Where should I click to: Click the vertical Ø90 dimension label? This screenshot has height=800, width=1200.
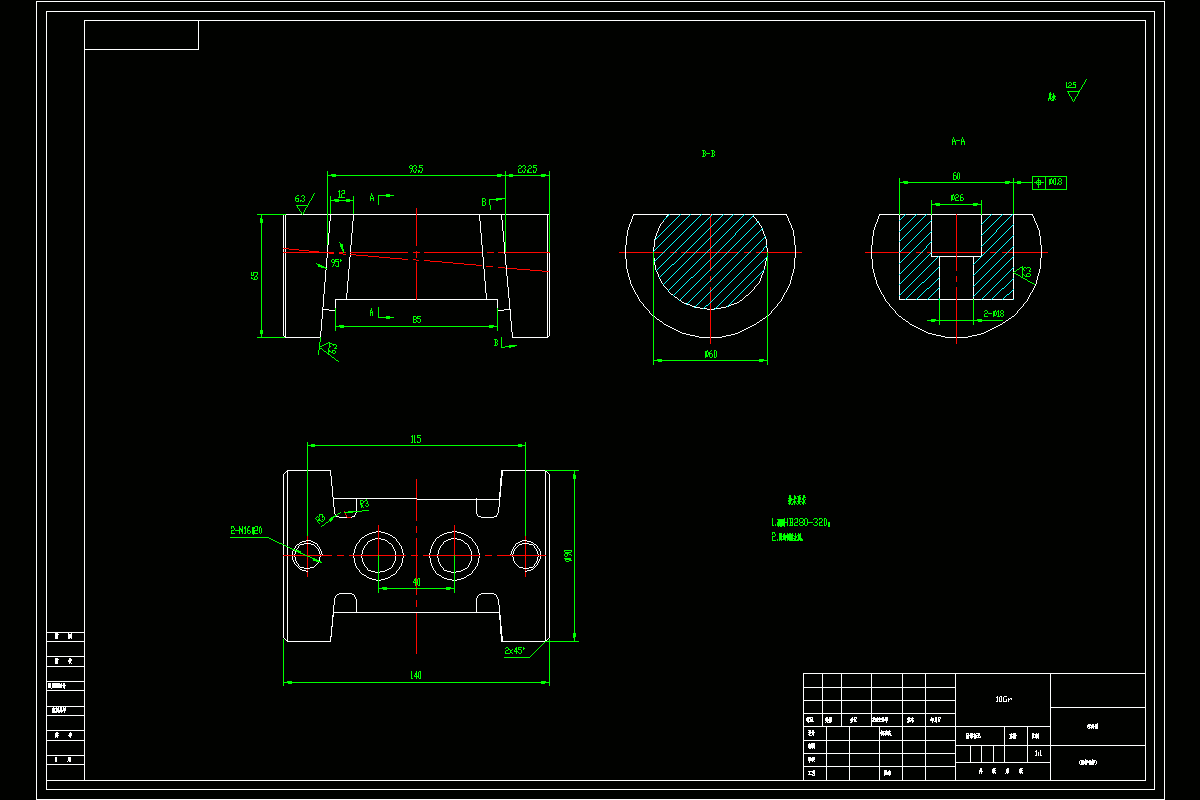coord(568,554)
